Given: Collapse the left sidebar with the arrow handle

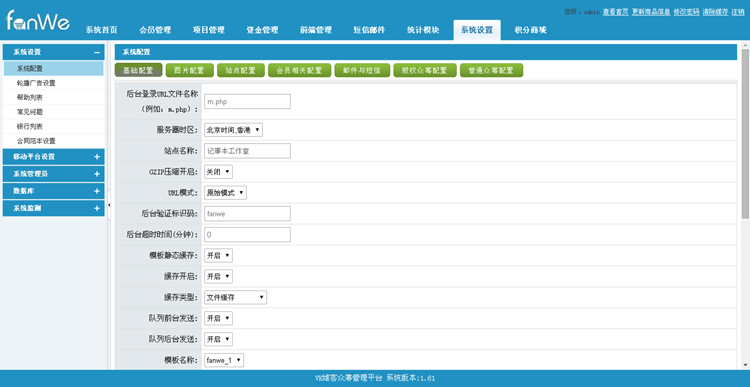Looking at the screenshot, I should [109, 205].
